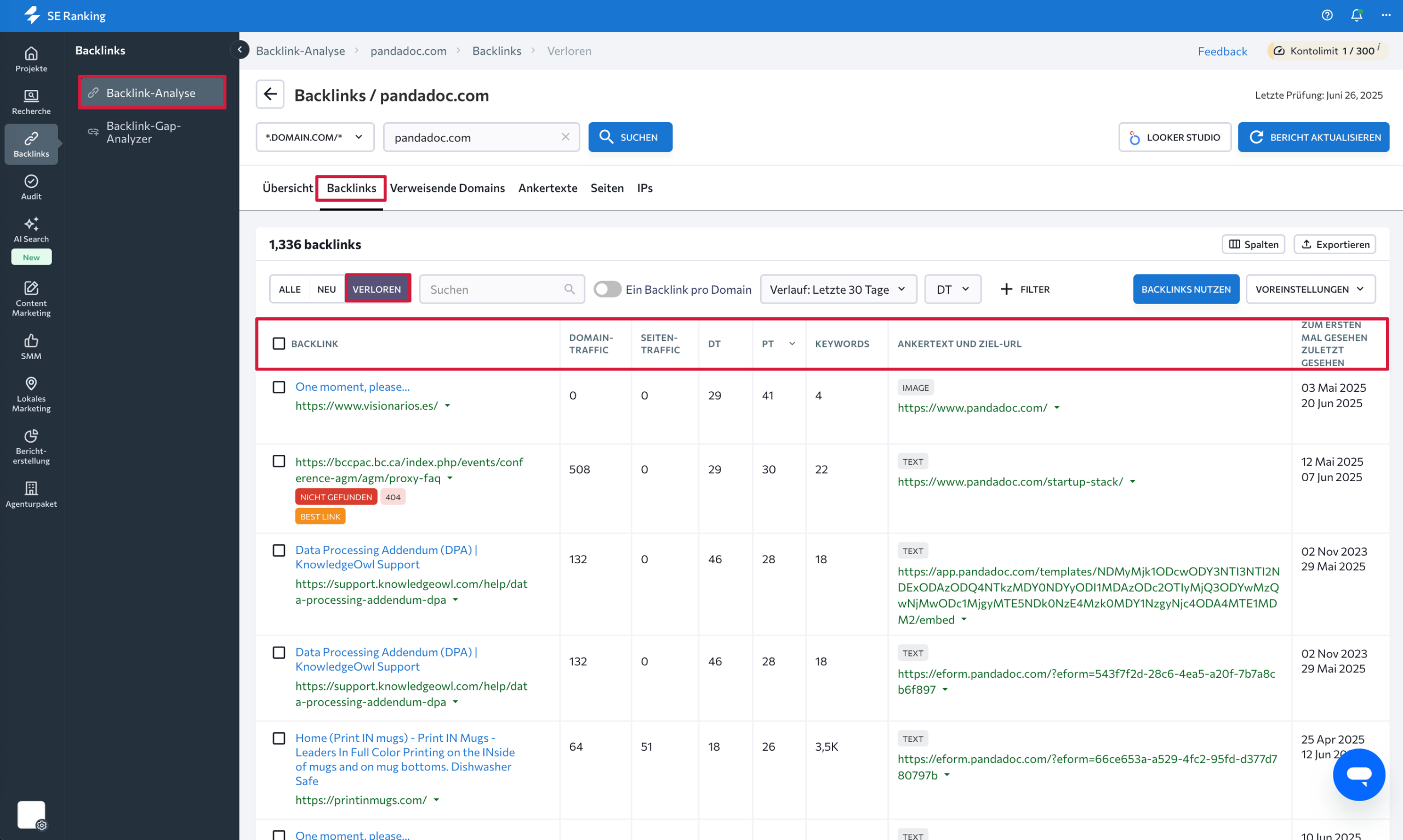This screenshot has height=840, width=1403.
Task: Open the *.DOMAIN.COM/* scope dropdown
Action: [x=315, y=137]
